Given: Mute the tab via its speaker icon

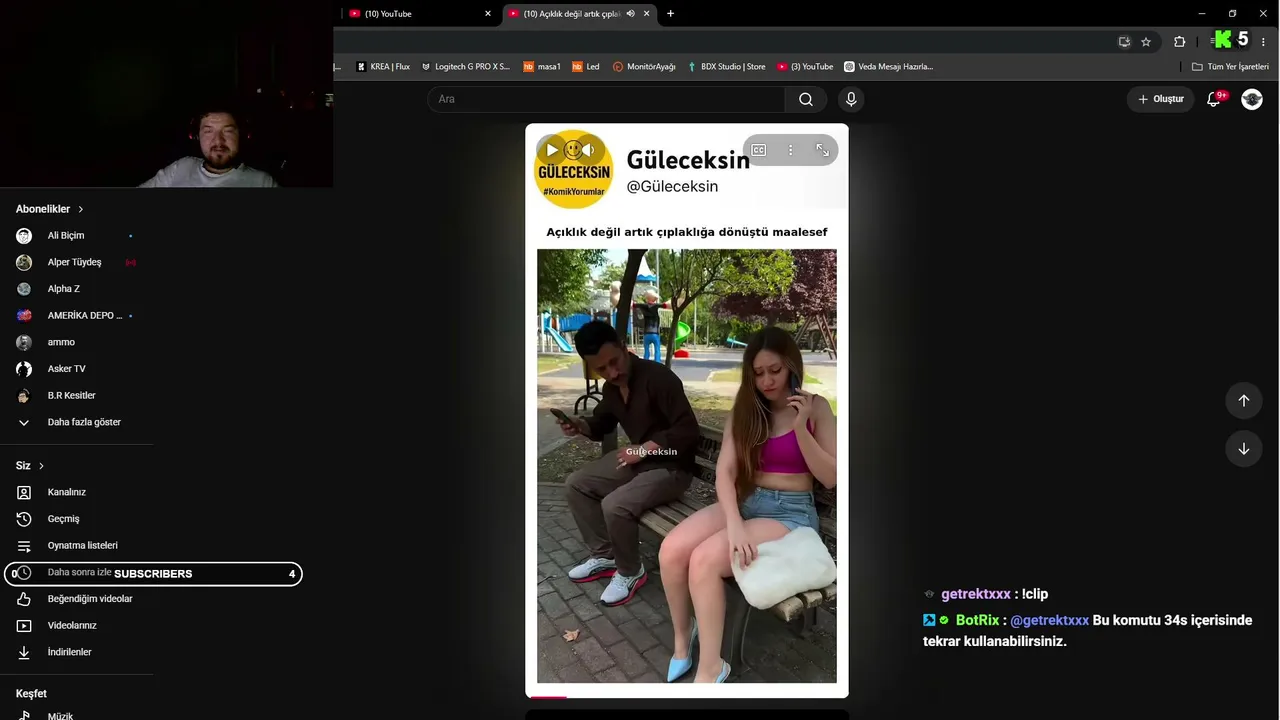Looking at the screenshot, I should coord(630,14).
